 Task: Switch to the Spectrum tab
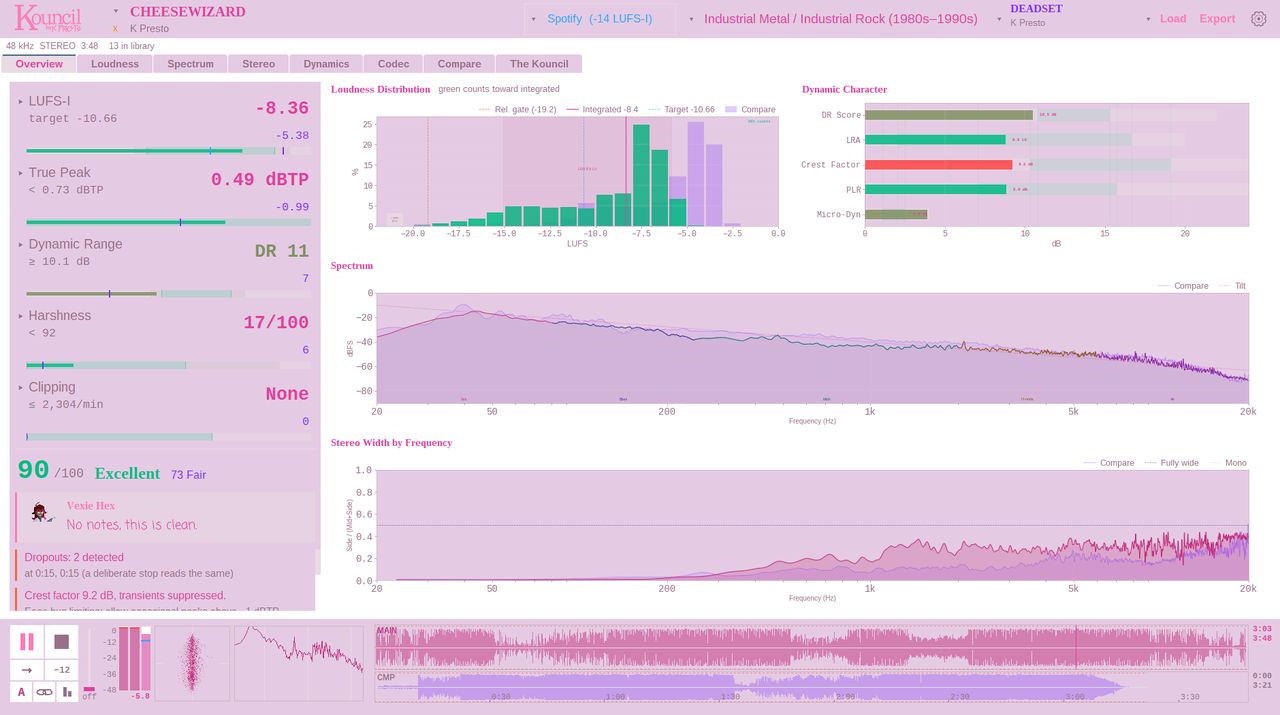[x=191, y=64]
